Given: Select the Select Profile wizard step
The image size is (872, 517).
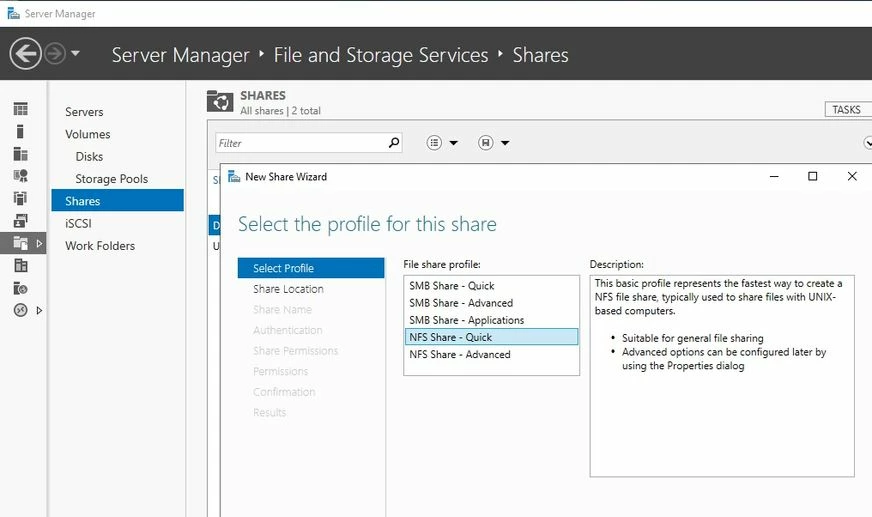Looking at the screenshot, I should pyautogui.click(x=311, y=268).
